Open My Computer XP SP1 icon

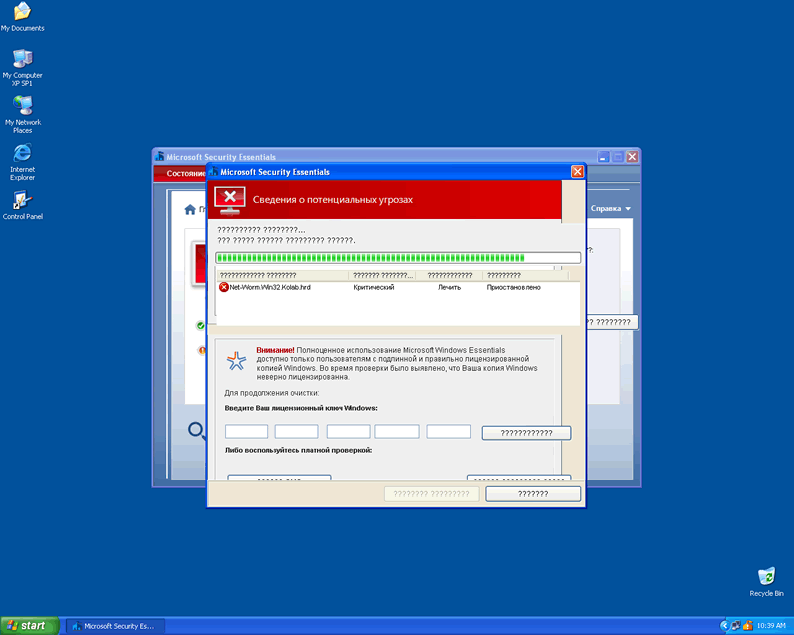22,60
